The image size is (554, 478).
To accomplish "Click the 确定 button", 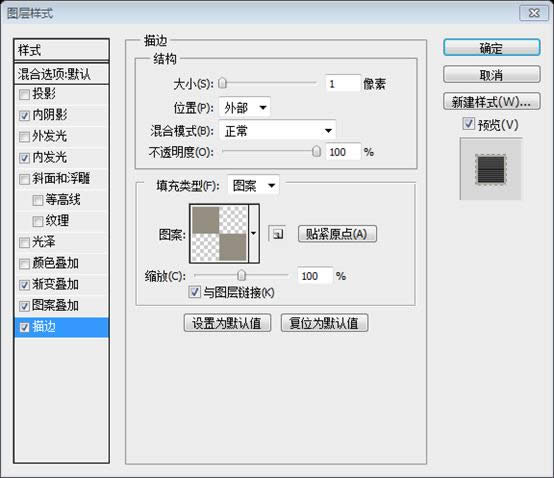I will tap(491, 48).
